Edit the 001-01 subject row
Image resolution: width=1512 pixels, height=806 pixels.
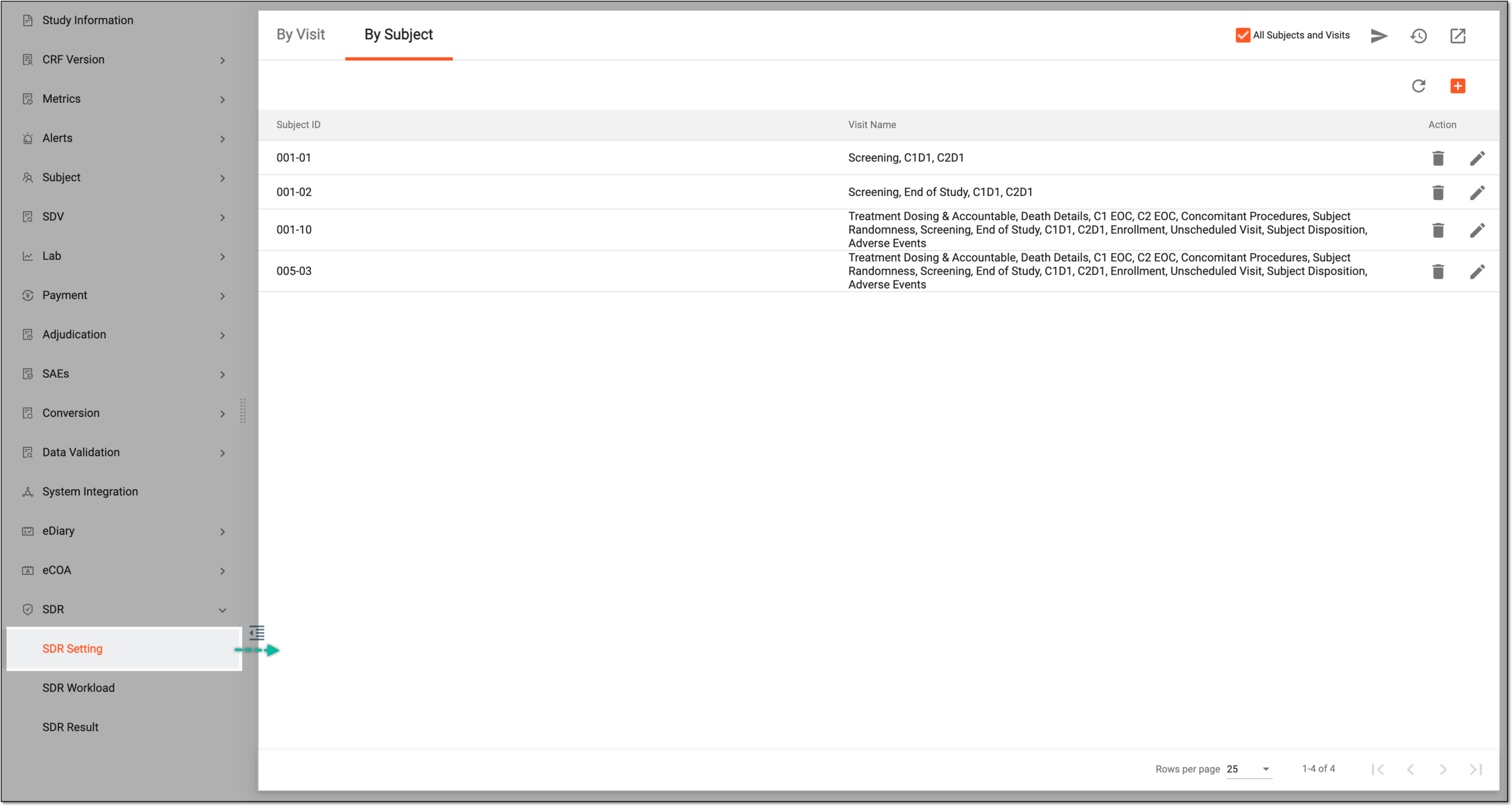pyautogui.click(x=1477, y=158)
